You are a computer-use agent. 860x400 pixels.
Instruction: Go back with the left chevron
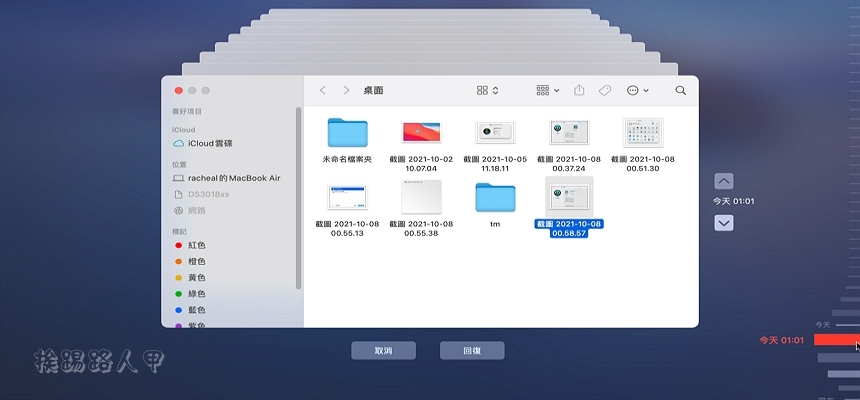coord(322,90)
